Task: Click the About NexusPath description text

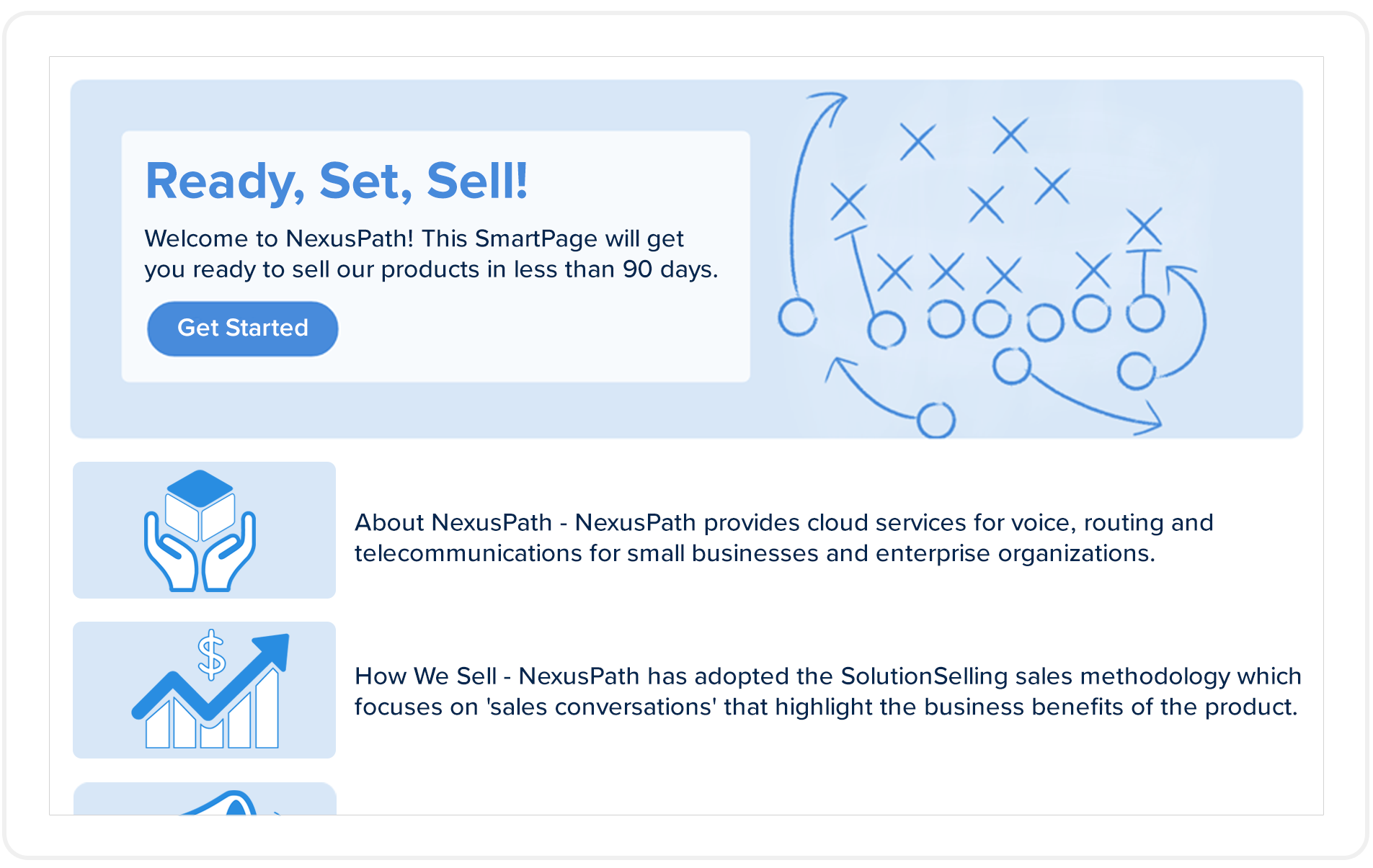Action: click(783, 537)
